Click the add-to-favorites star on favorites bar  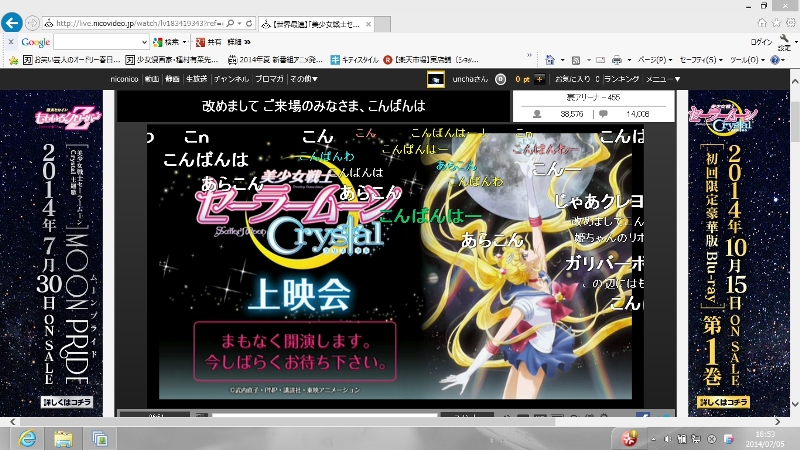[14, 60]
